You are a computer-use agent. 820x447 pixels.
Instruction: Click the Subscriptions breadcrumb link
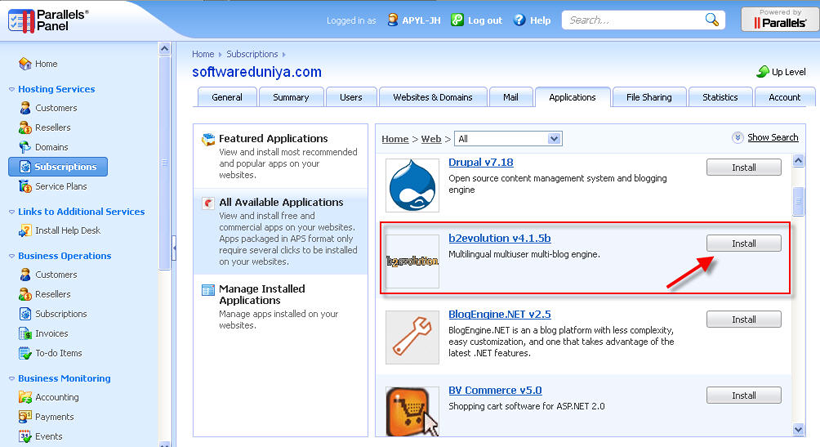pyautogui.click(x=252, y=54)
